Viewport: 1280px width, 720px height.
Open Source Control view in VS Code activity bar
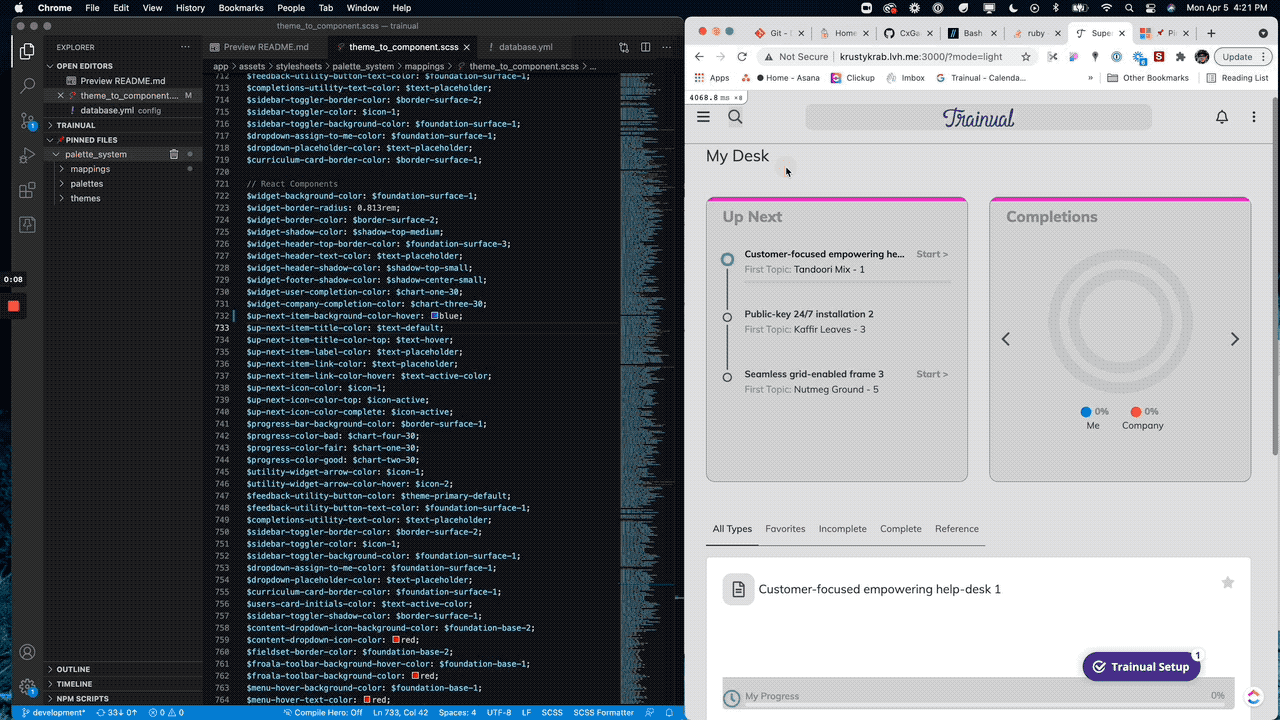point(27,121)
